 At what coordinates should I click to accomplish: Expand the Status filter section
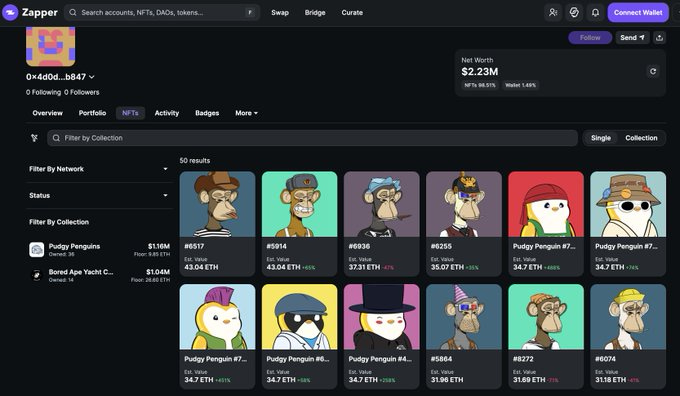tap(99, 195)
